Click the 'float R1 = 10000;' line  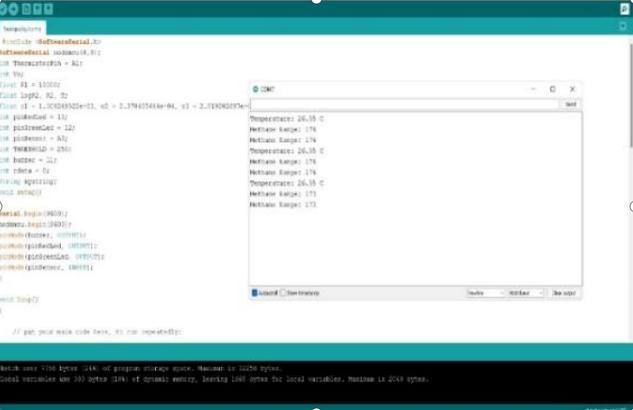pos(30,85)
